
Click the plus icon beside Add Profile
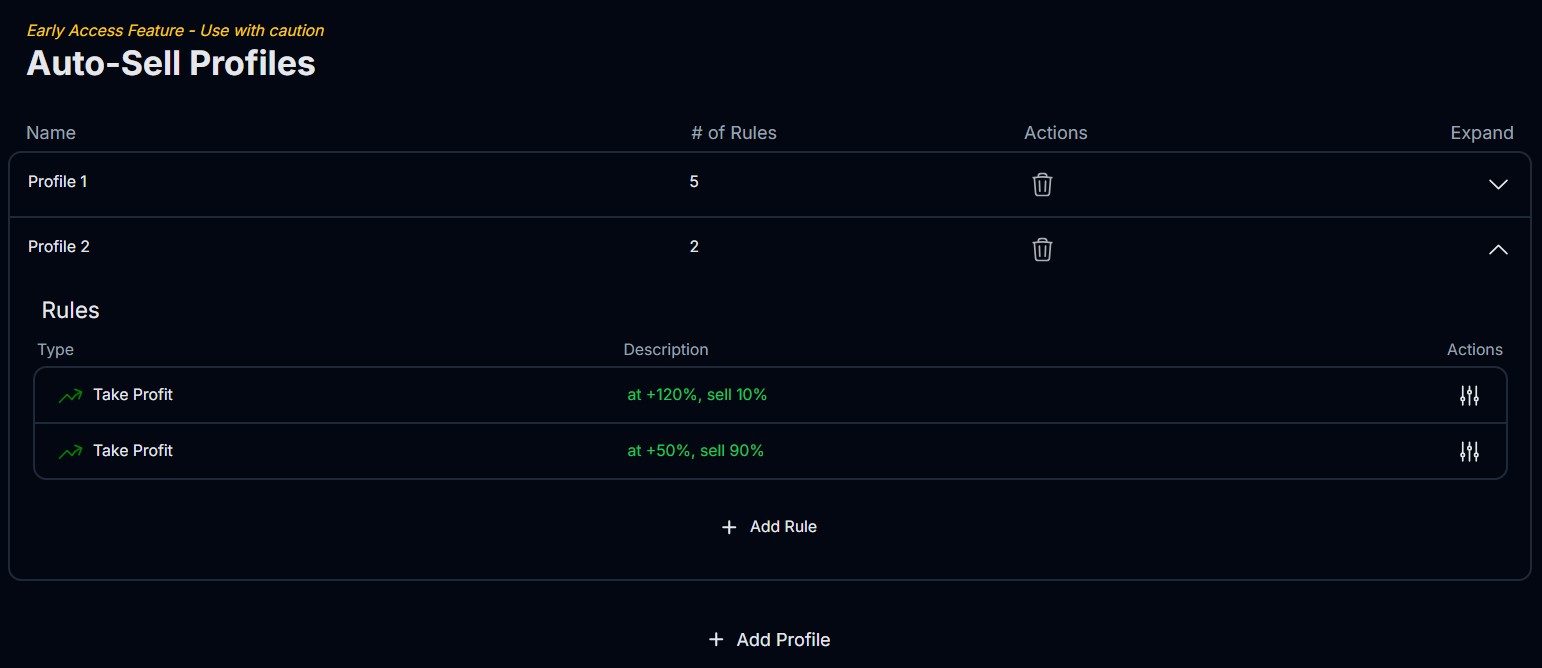[715, 640]
